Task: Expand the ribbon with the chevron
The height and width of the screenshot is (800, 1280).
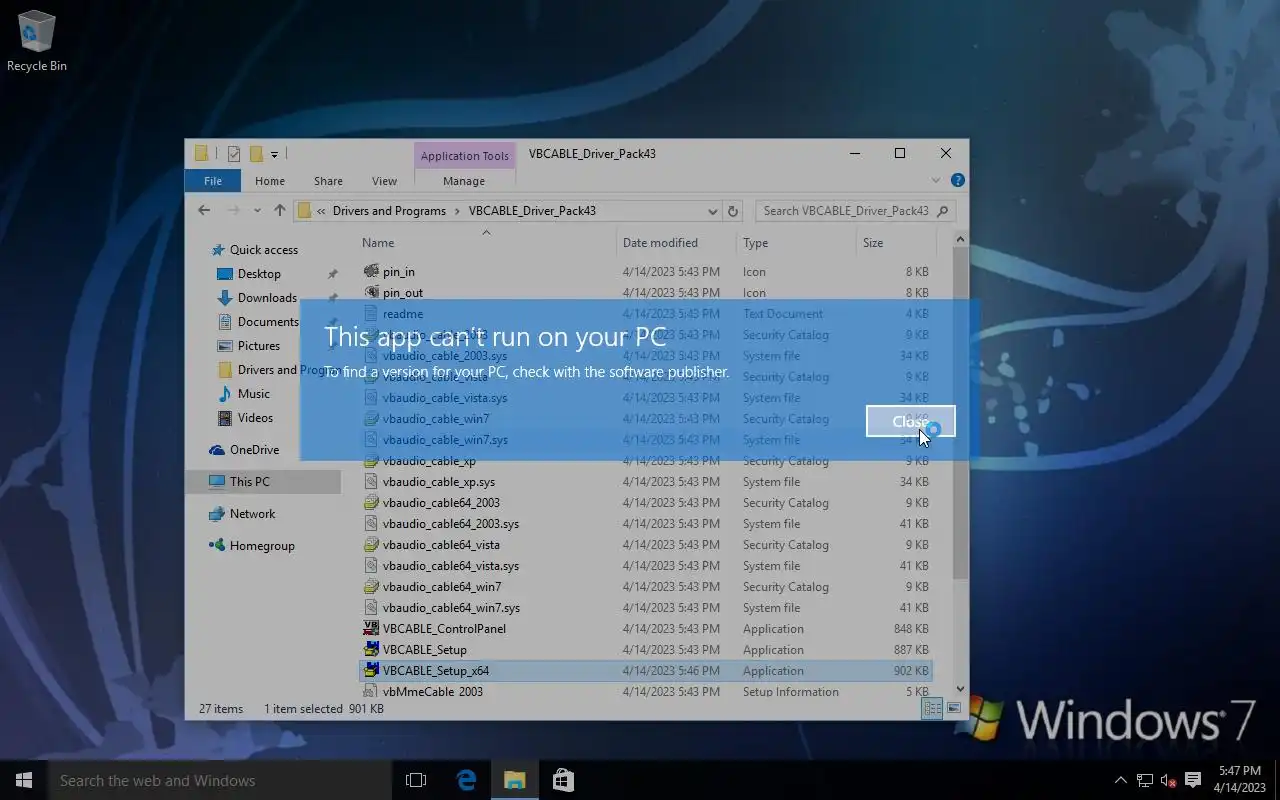Action: pyautogui.click(x=936, y=181)
